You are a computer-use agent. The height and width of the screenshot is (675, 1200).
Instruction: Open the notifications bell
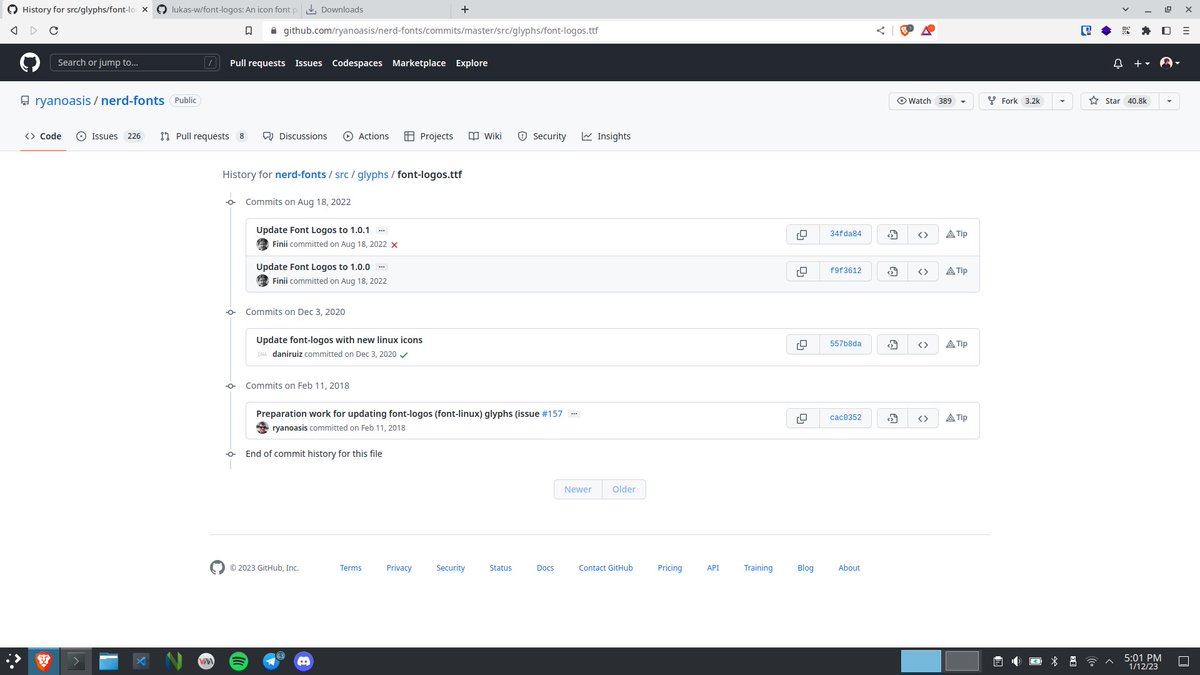point(1118,63)
